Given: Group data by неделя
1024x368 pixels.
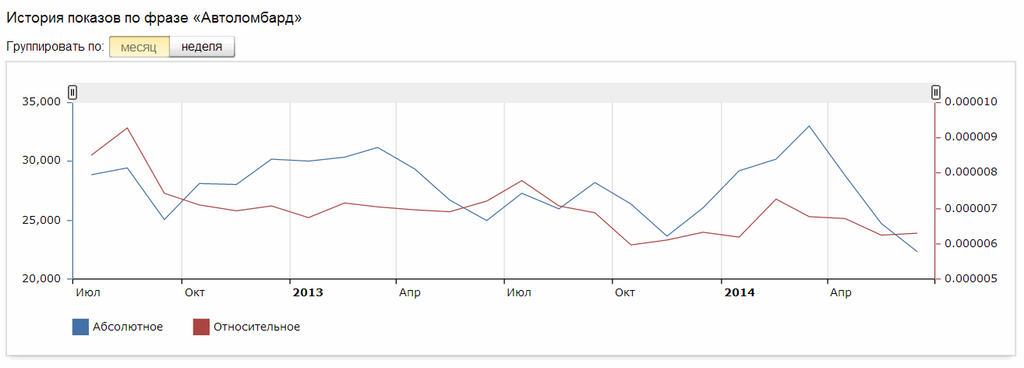Looking at the screenshot, I should click(x=202, y=47).
